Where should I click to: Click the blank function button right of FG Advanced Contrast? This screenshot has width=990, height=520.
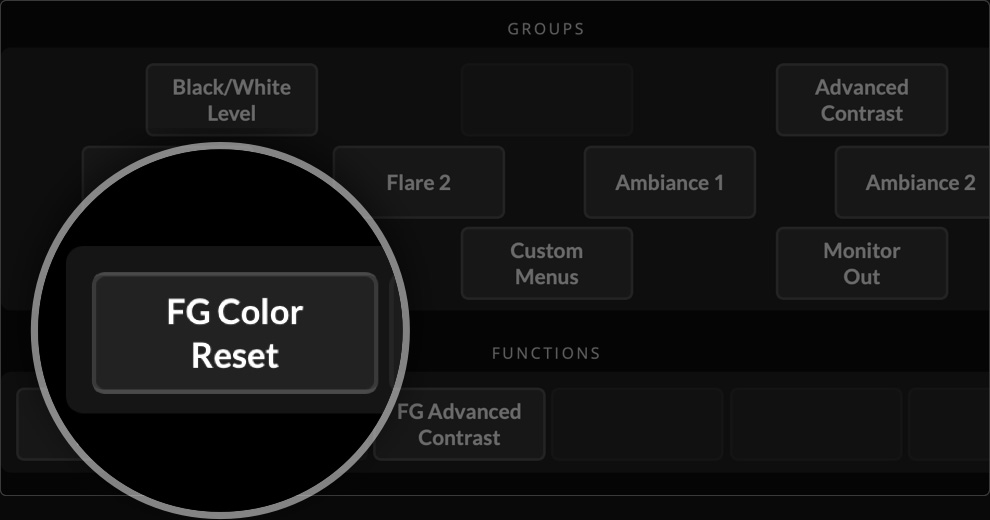click(637, 424)
